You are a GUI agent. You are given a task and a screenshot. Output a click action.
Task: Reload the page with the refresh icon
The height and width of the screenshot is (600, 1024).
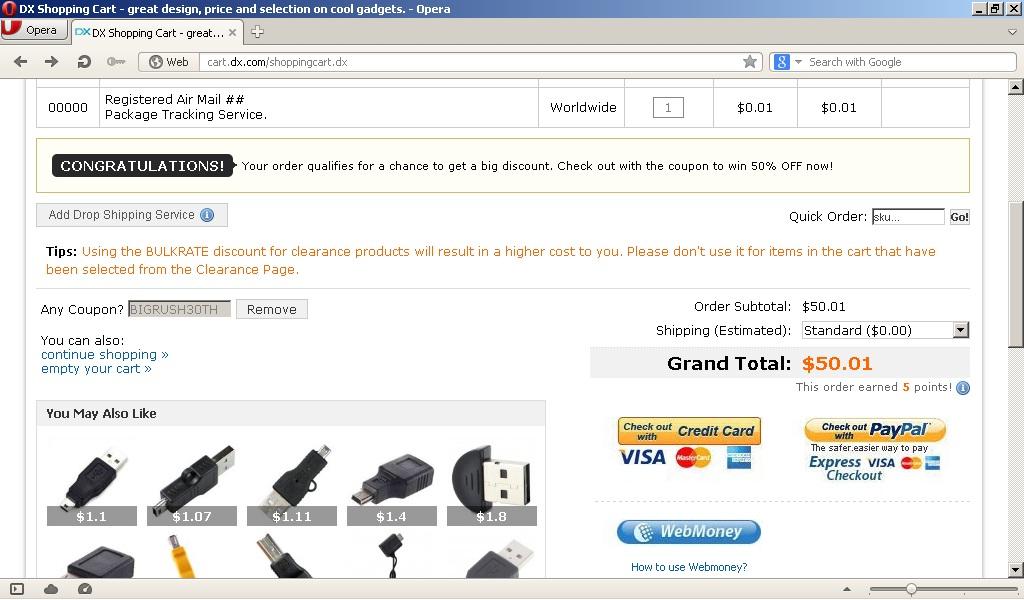tap(84, 61)
